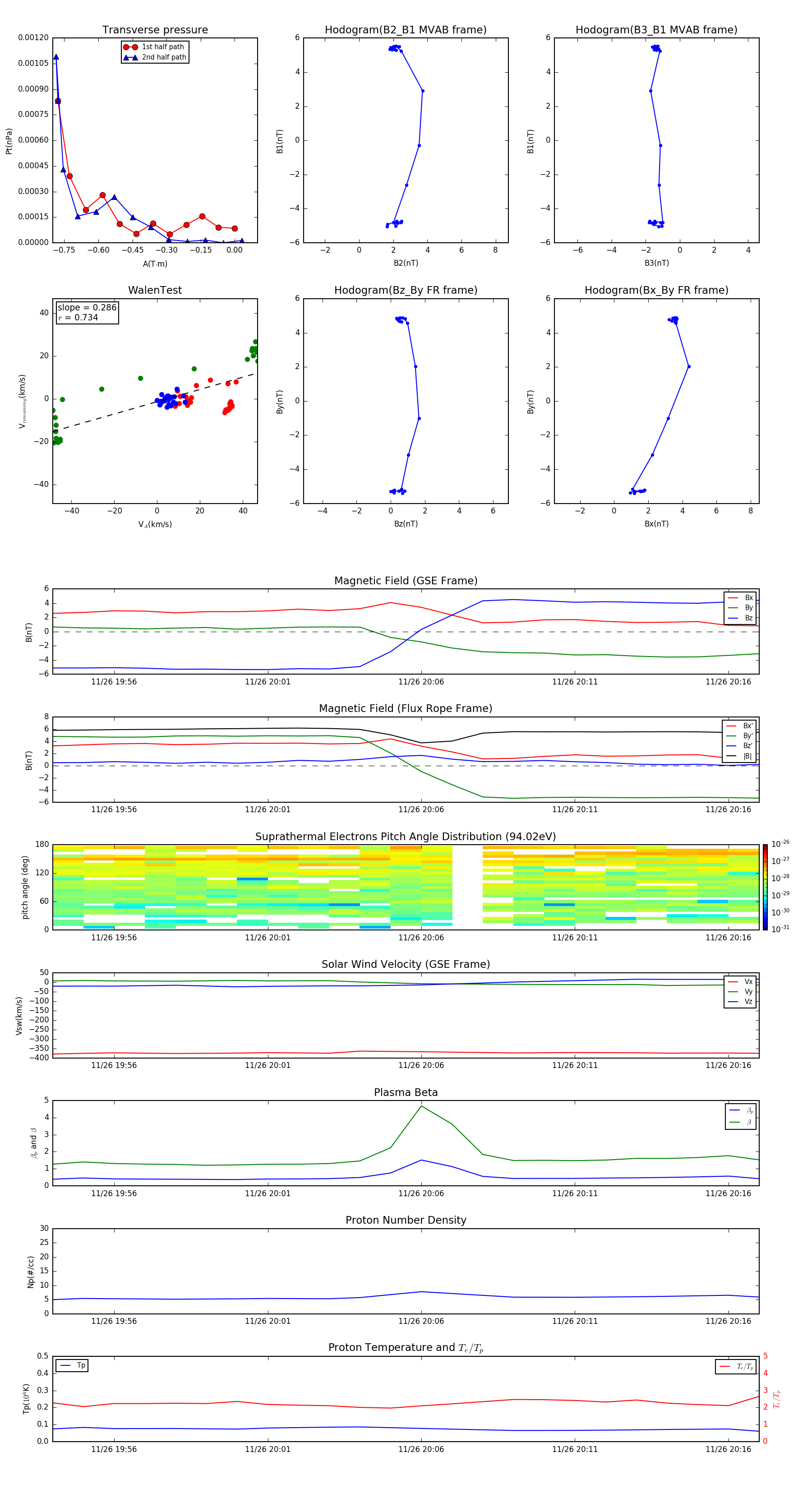Image resolution: width=812 pixels, height=1489 pixels.
Task: Click the 'Vx' legend entry
Action: pos(740,981)
